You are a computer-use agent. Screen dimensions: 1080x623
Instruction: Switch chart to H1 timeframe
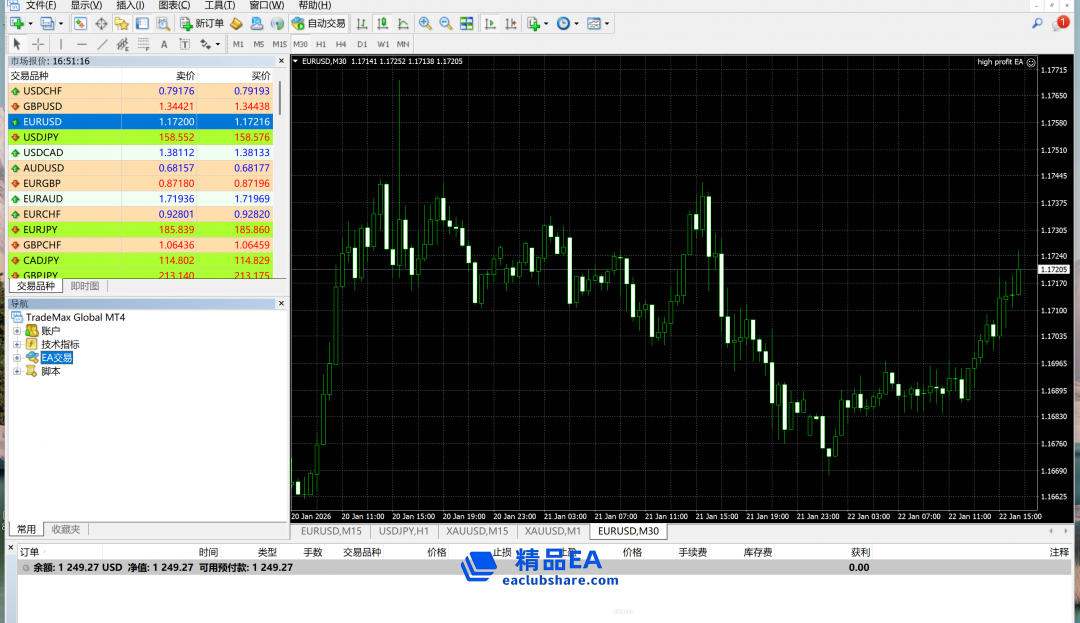coord(321,44)
